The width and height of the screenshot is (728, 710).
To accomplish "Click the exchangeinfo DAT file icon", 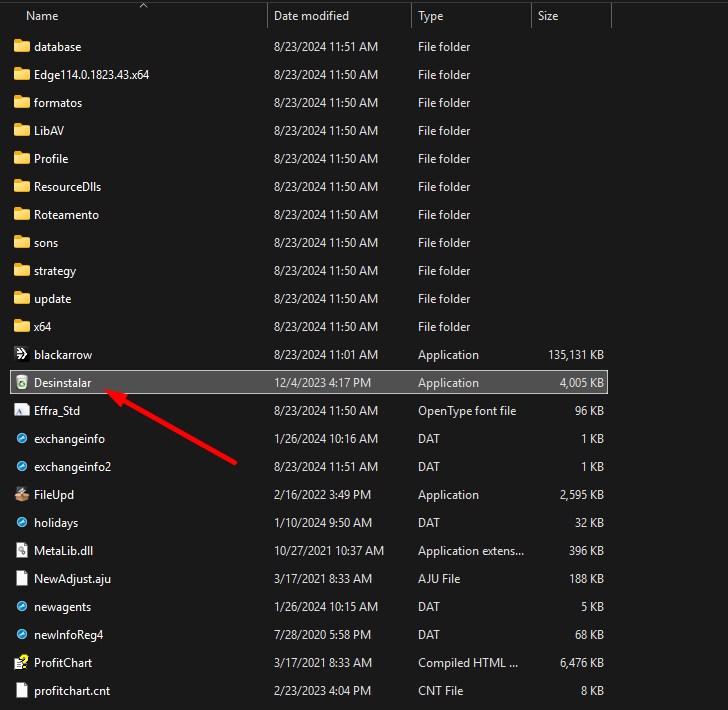I will tap(22, 439).
